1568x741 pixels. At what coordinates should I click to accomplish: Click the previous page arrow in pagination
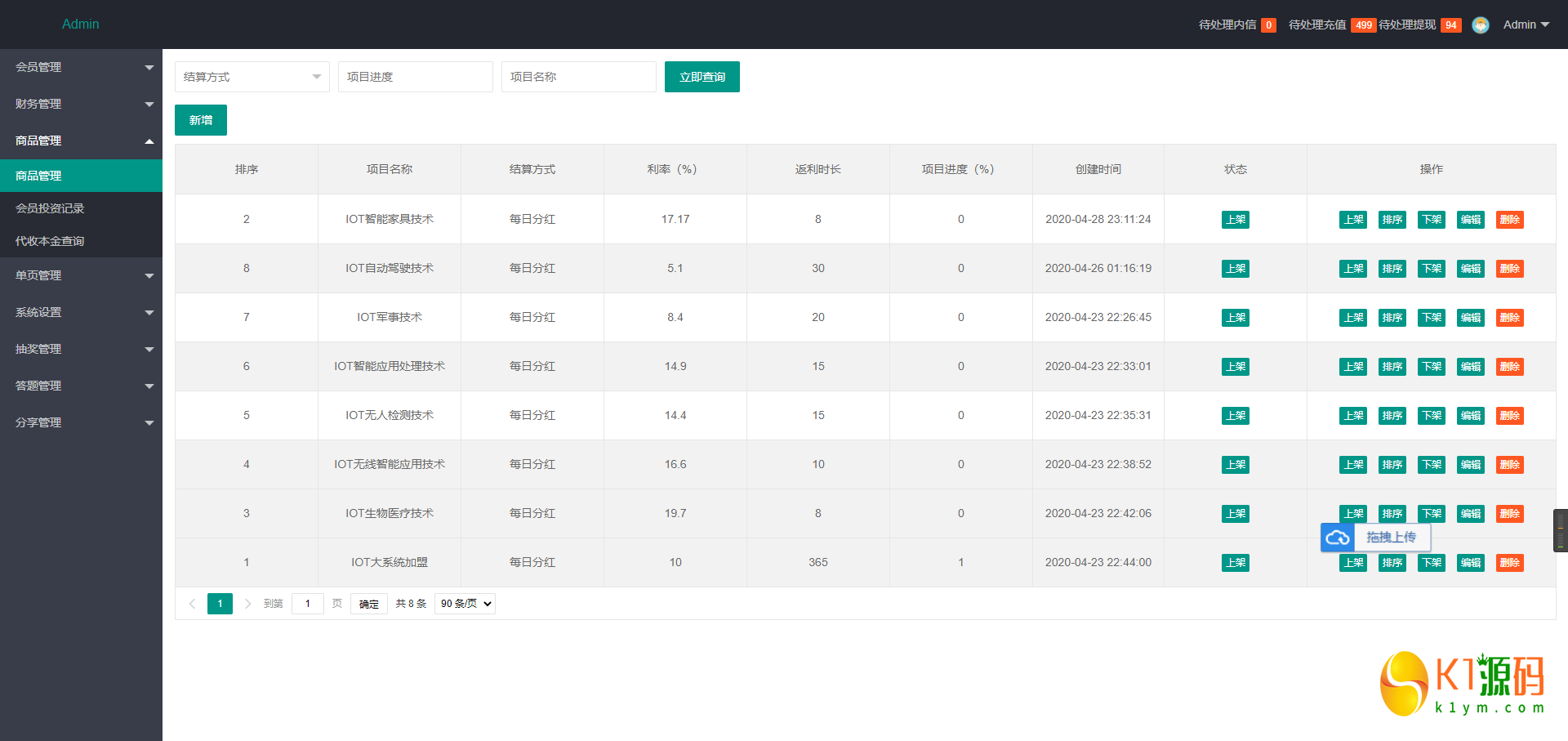pos(192,604)
